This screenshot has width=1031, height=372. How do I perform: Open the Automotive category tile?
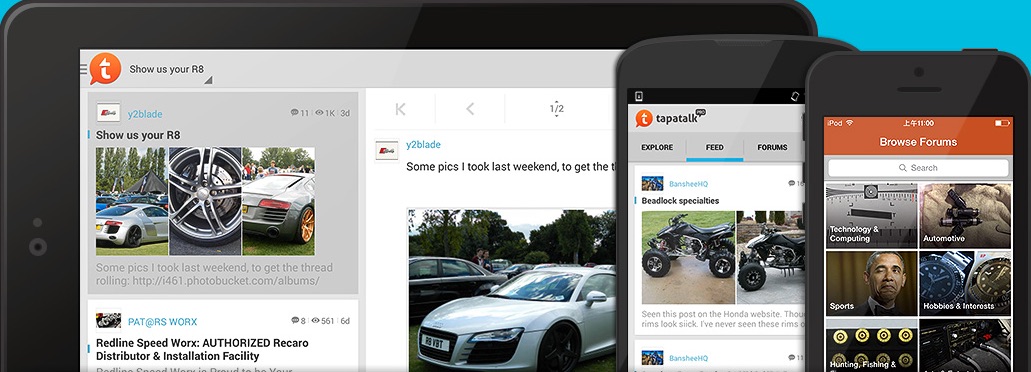[965, 216]
